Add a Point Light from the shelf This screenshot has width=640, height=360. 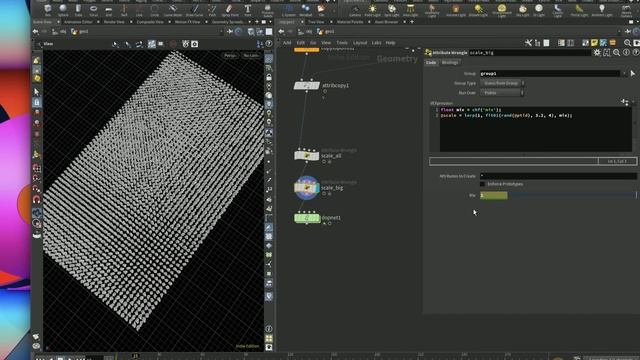372,10
